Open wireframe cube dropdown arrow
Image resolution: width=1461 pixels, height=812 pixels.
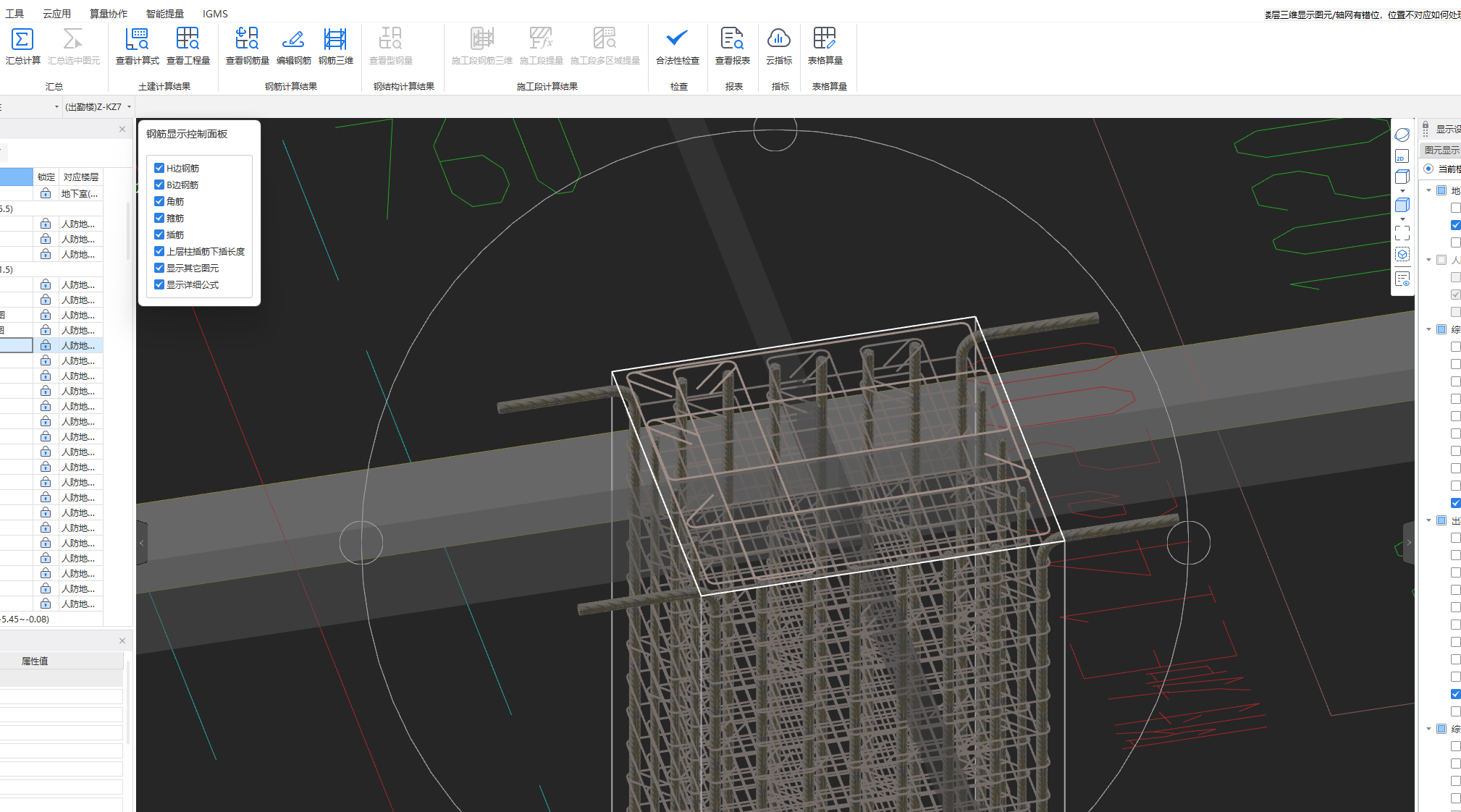(1402, 191)
